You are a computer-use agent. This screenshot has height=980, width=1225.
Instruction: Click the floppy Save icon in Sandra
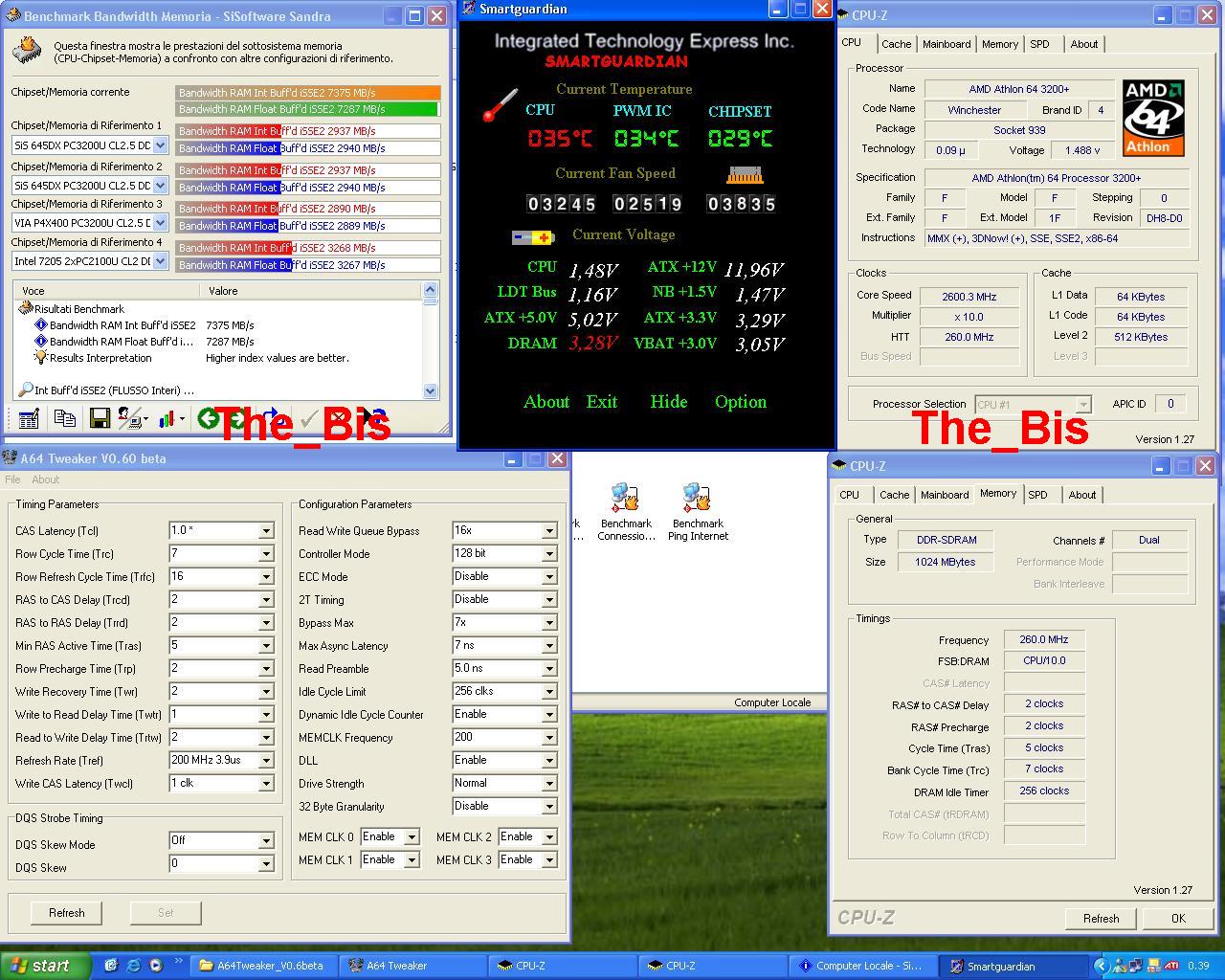pyautogui.click(x=99, y=418)
